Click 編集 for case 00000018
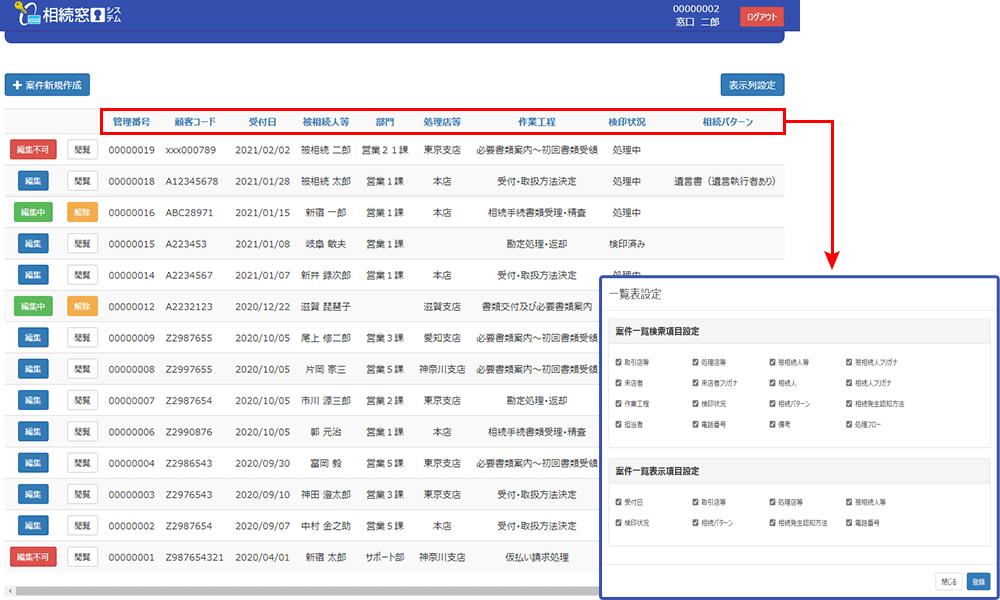Screen dimensions: 1000x600 pos(33,181)
